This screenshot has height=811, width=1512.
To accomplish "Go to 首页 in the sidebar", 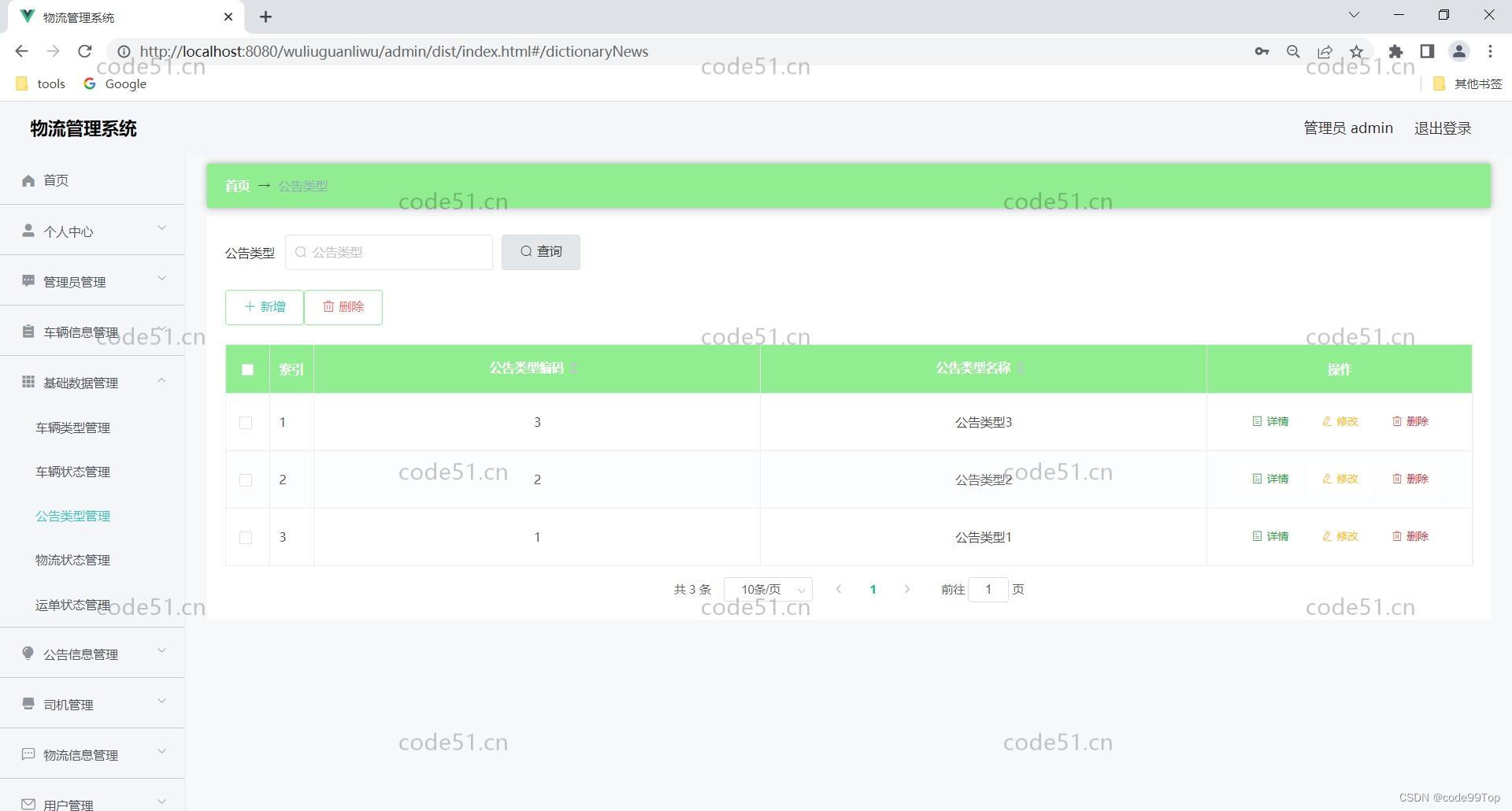I will pos(92,180).
